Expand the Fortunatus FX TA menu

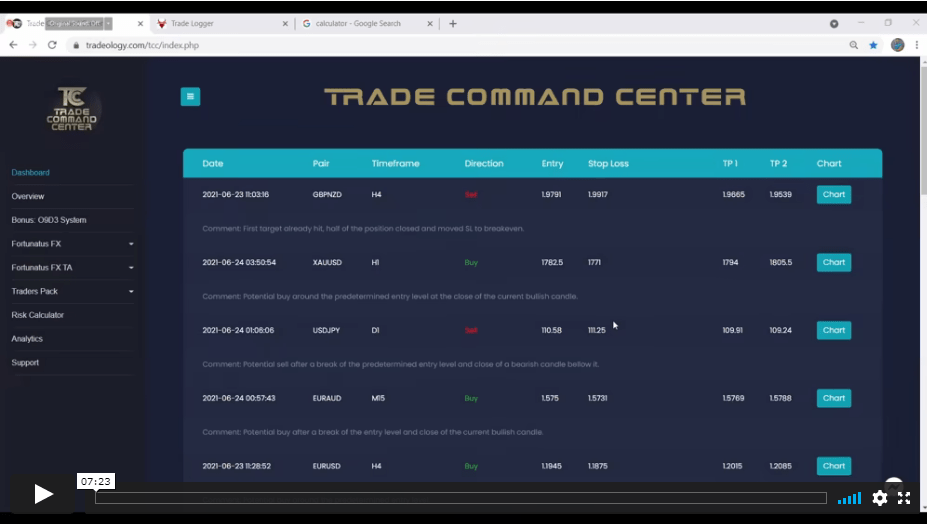click(x=70, y=267)
